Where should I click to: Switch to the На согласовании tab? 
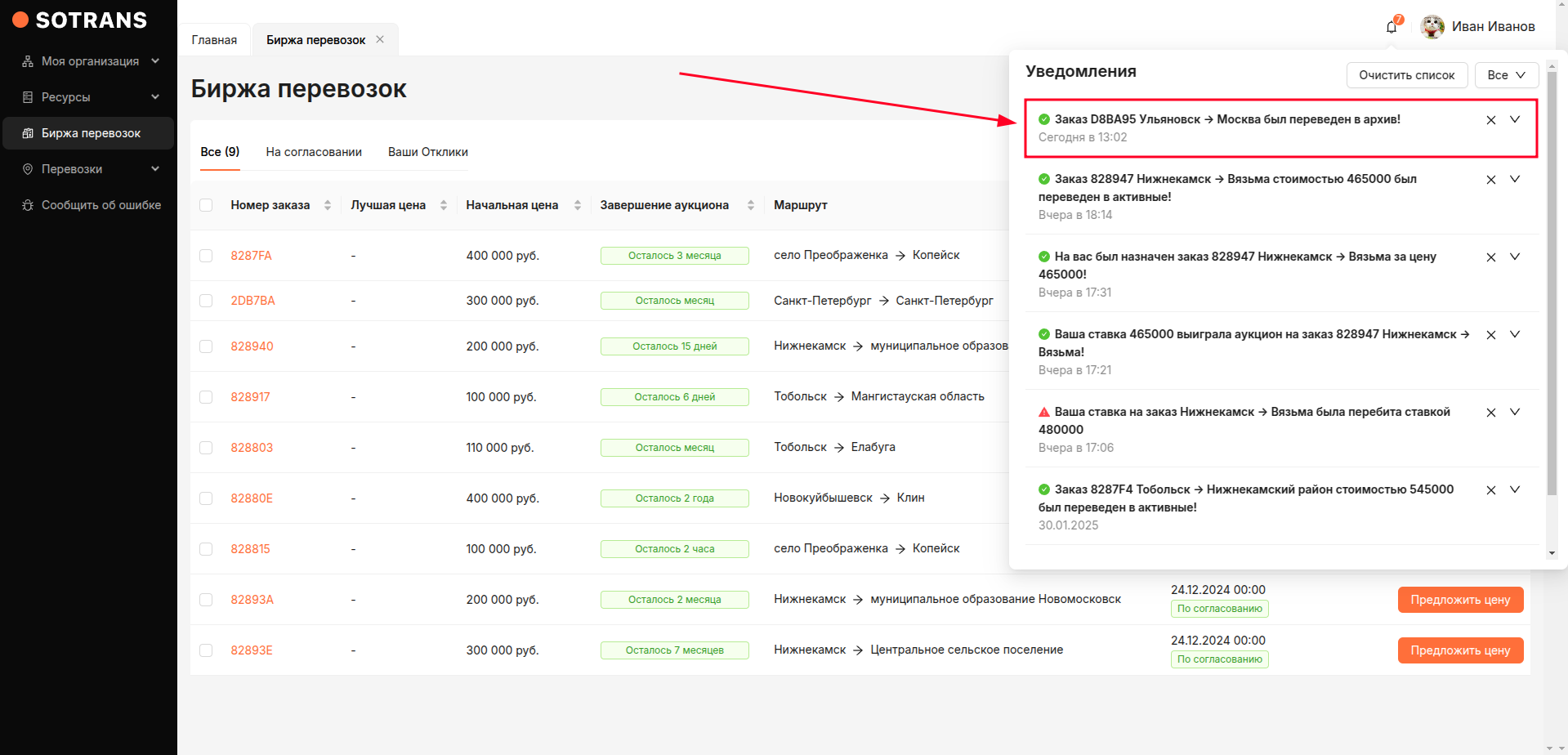(x=314, y=152)
